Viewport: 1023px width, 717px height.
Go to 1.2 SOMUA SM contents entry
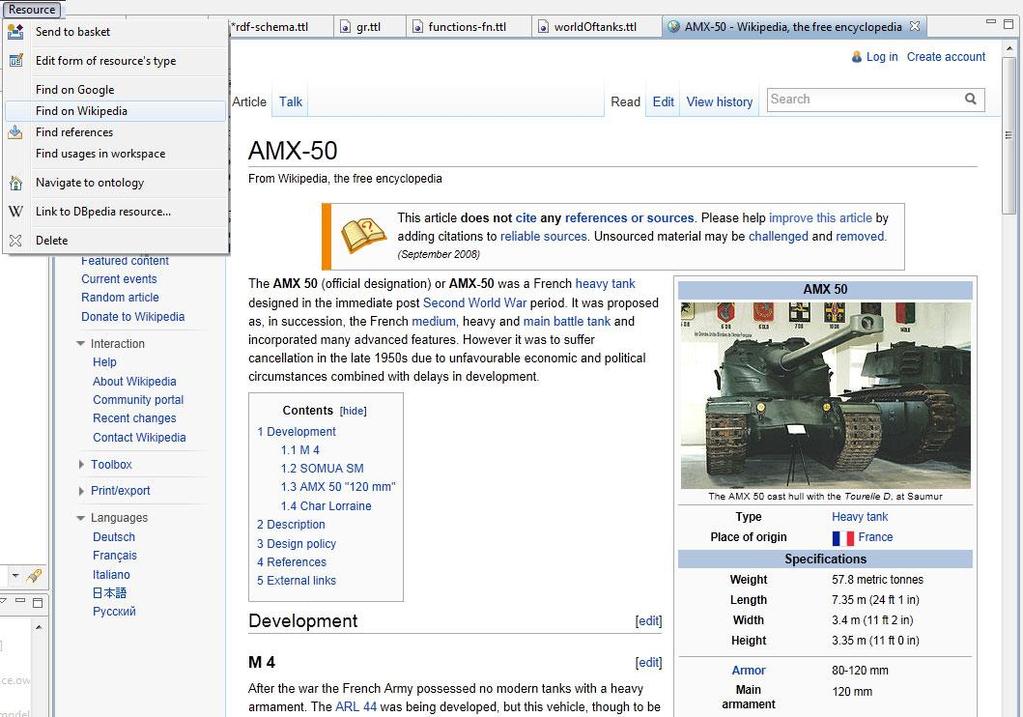322,468
